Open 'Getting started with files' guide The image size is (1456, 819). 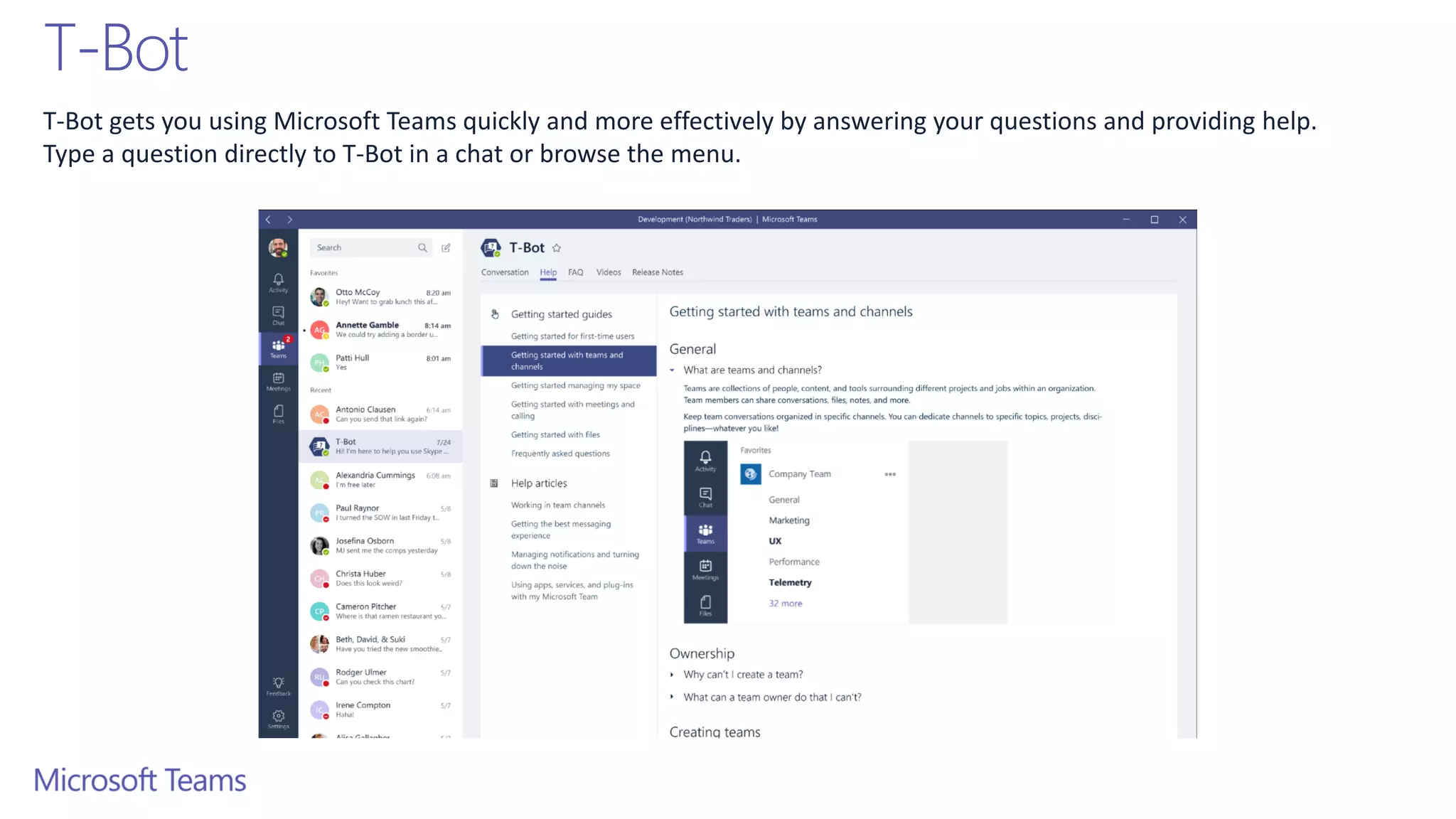click(x=555, y=434)
